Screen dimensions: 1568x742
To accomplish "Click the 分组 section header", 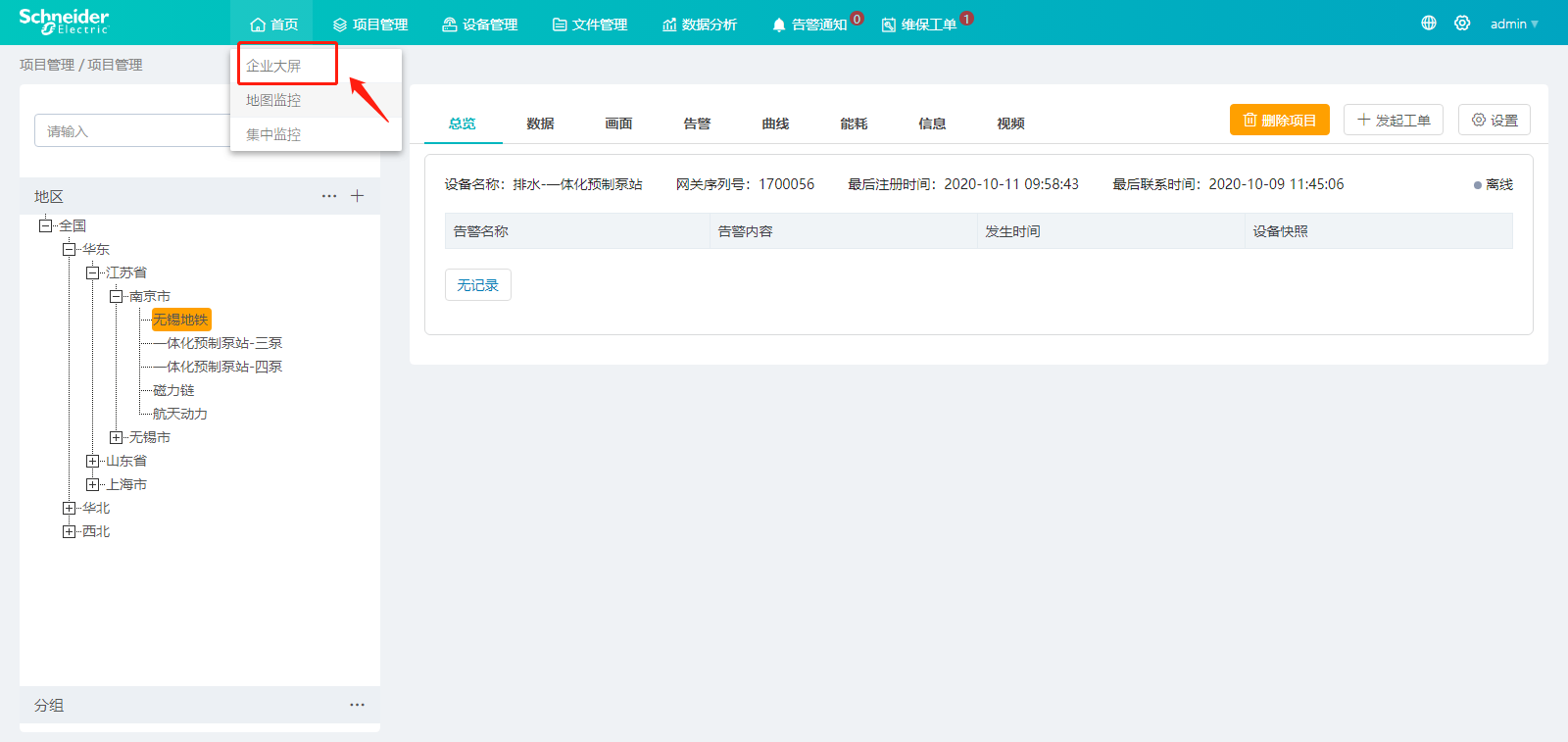I will (200, 705).
